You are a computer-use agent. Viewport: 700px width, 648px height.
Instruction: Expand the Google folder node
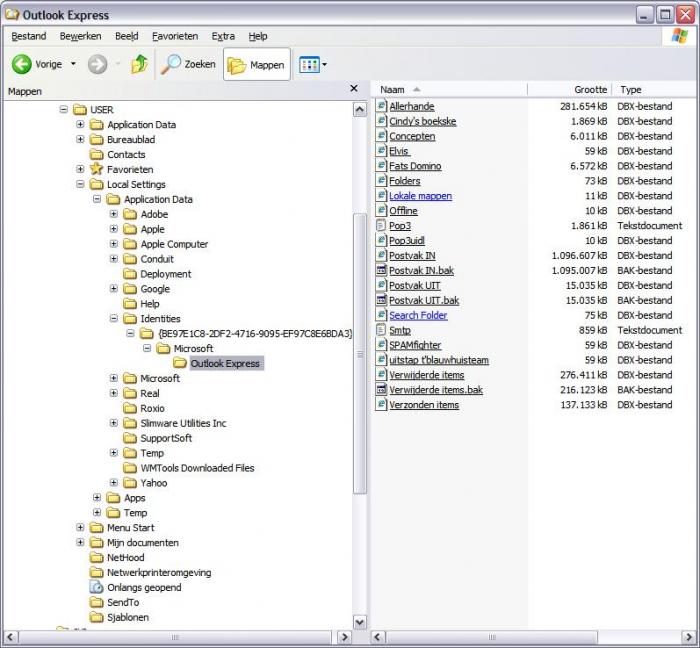tap(114, 288)
